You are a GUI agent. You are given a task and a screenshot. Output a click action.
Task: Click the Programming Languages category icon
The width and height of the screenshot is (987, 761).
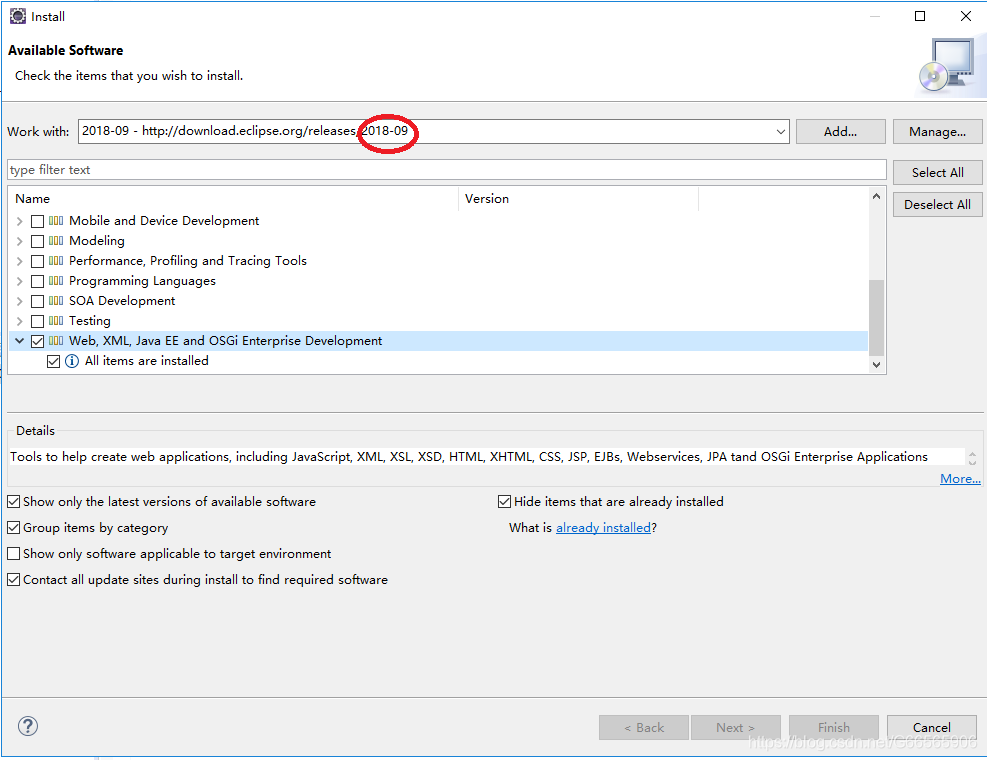click(x=56, y=281)
